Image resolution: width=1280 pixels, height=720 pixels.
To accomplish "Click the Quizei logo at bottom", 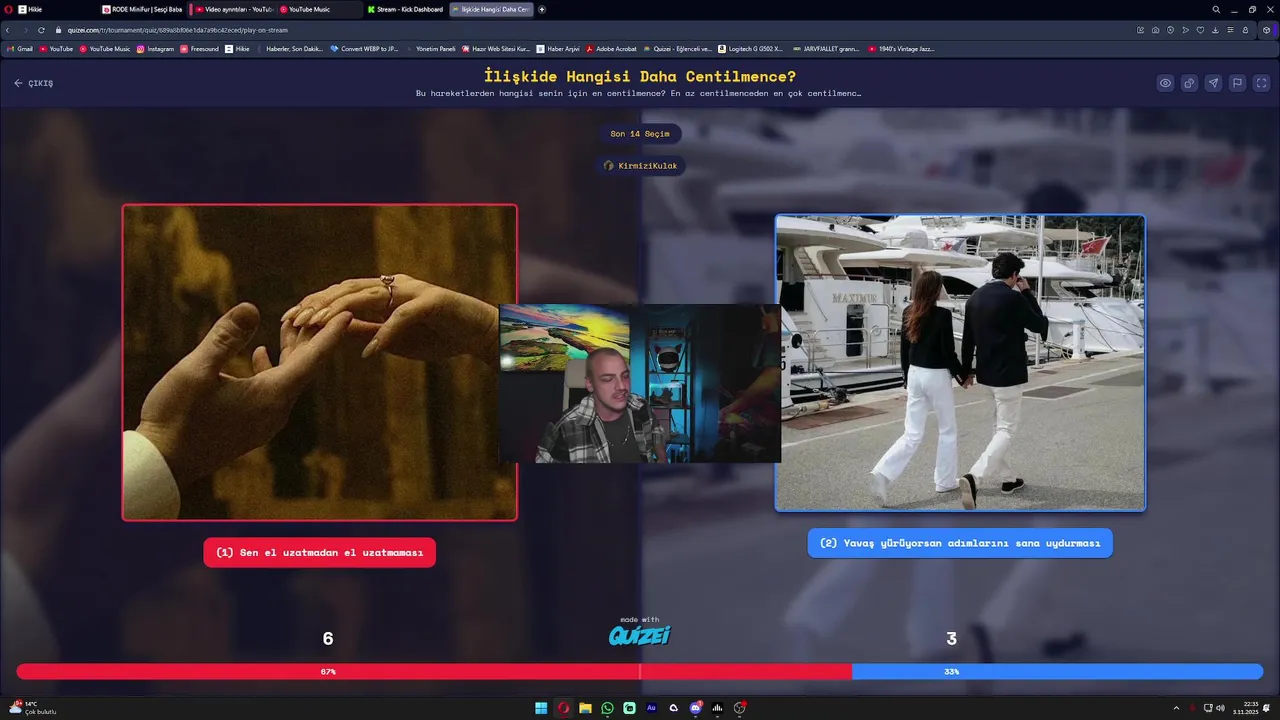I will pos(640,635).
